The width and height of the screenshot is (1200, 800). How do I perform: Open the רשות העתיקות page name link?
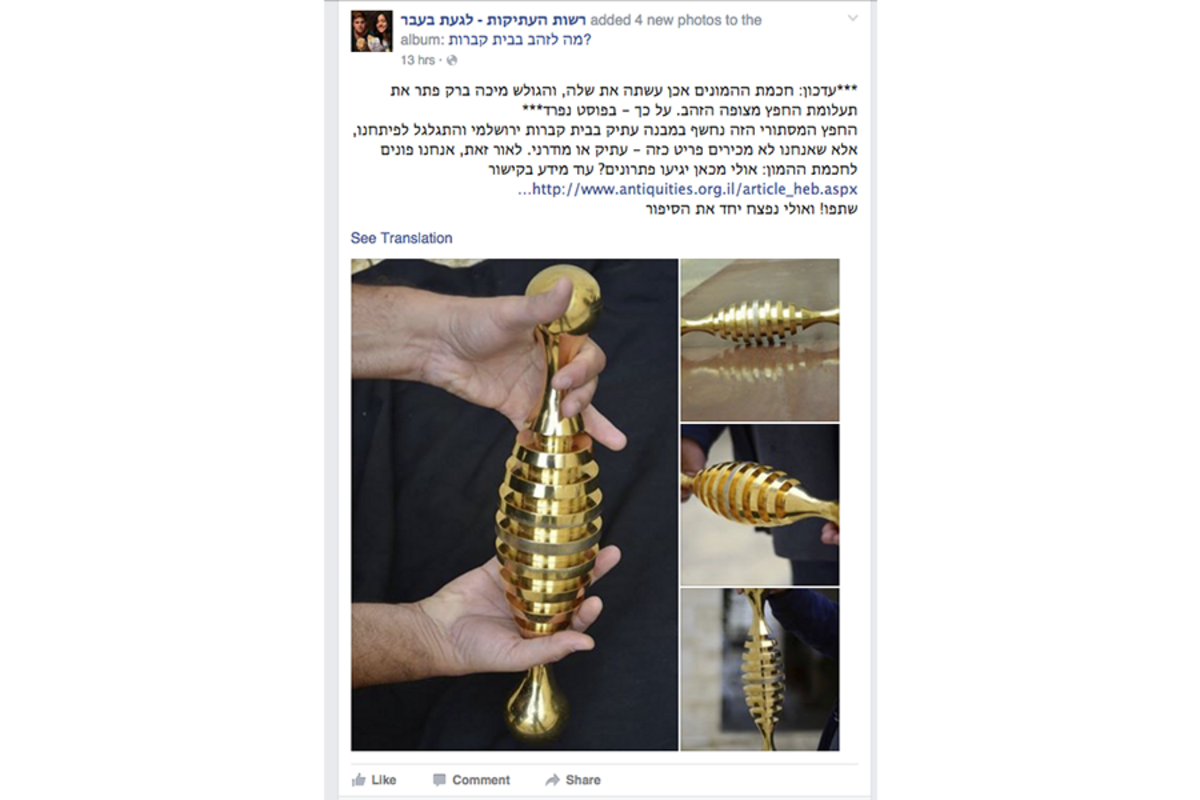(493, 20)
